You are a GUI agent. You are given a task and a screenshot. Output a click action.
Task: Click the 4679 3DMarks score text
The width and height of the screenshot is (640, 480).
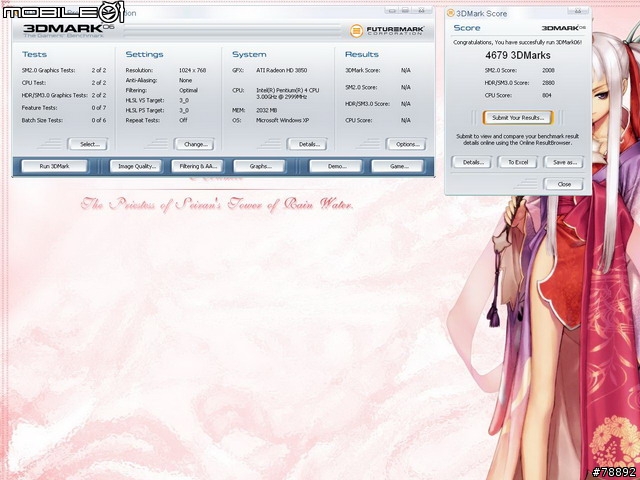click(518, 55)
